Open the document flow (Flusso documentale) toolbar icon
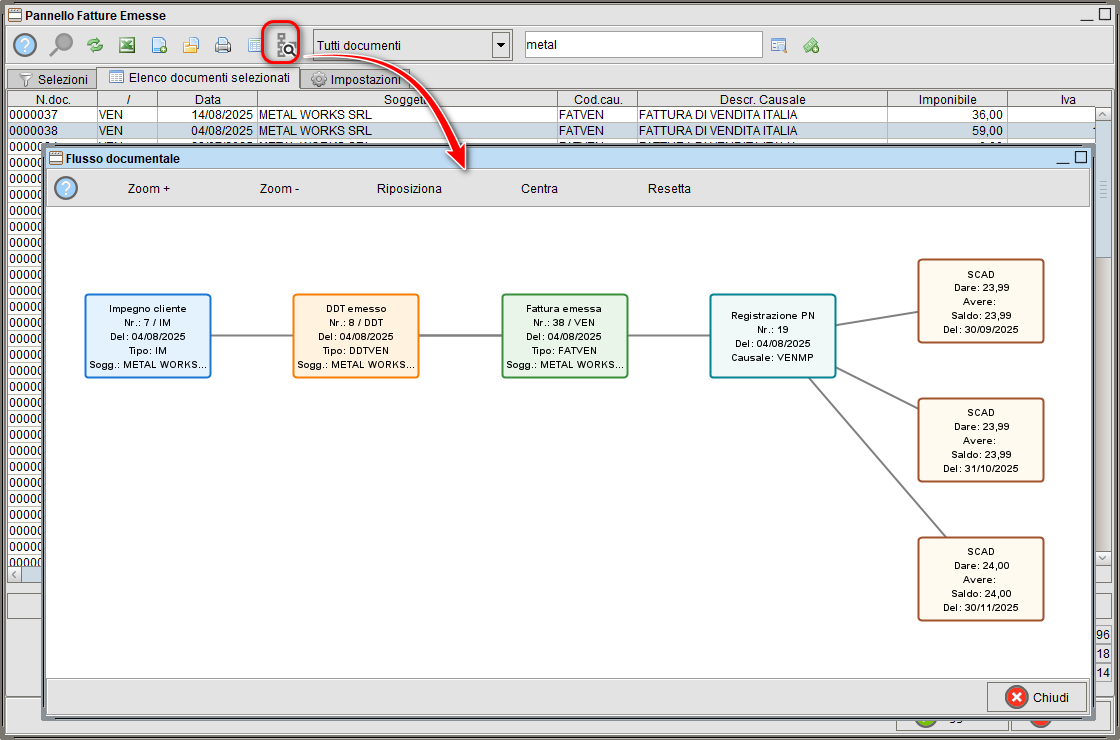Screen dimensions: 1120x740 281,44
